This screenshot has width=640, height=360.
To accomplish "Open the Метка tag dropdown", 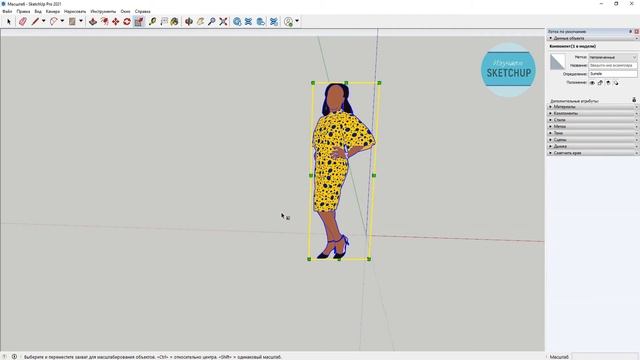I will pyautogui.click(x=613, y=58).
